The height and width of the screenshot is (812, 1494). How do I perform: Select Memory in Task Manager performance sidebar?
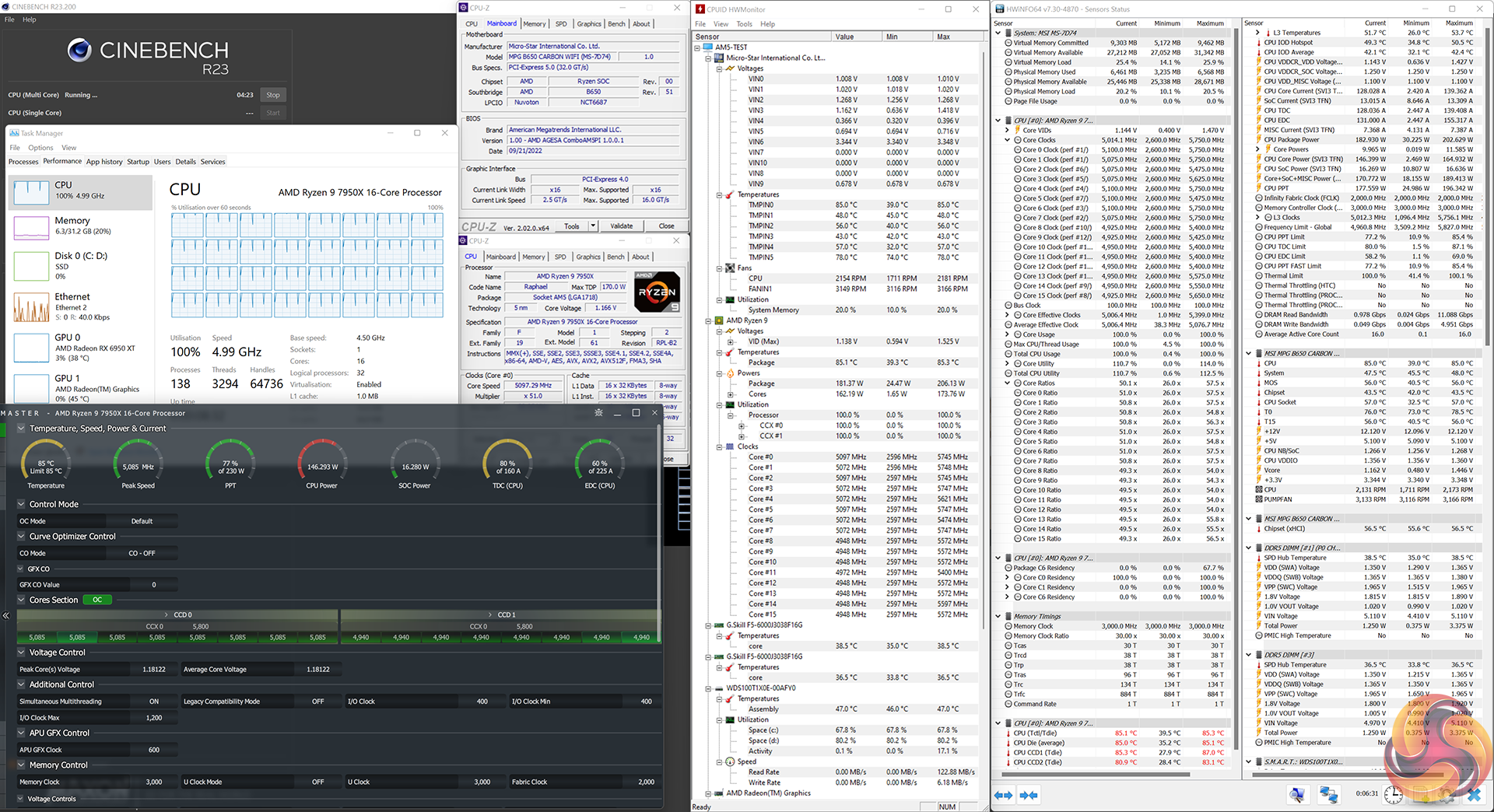click(x=72, y=226)
